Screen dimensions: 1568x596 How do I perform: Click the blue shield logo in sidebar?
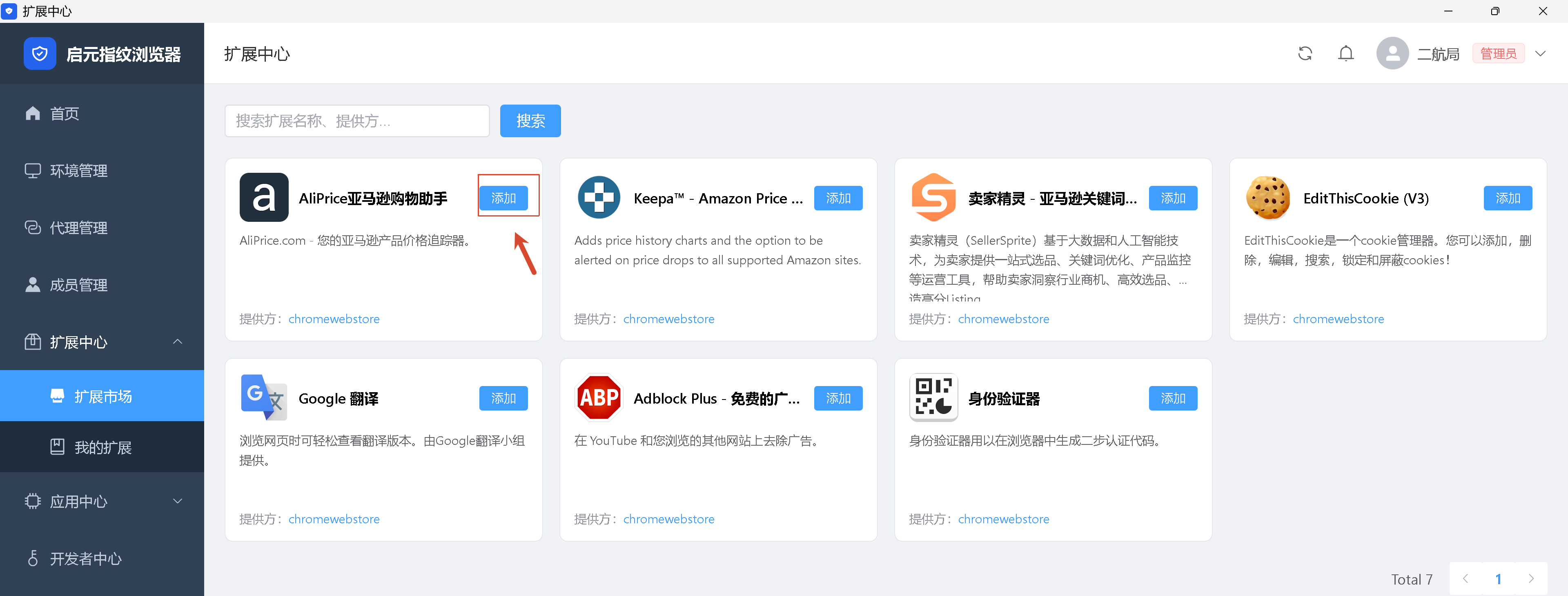pyautogui.click(x=40, y=54)
